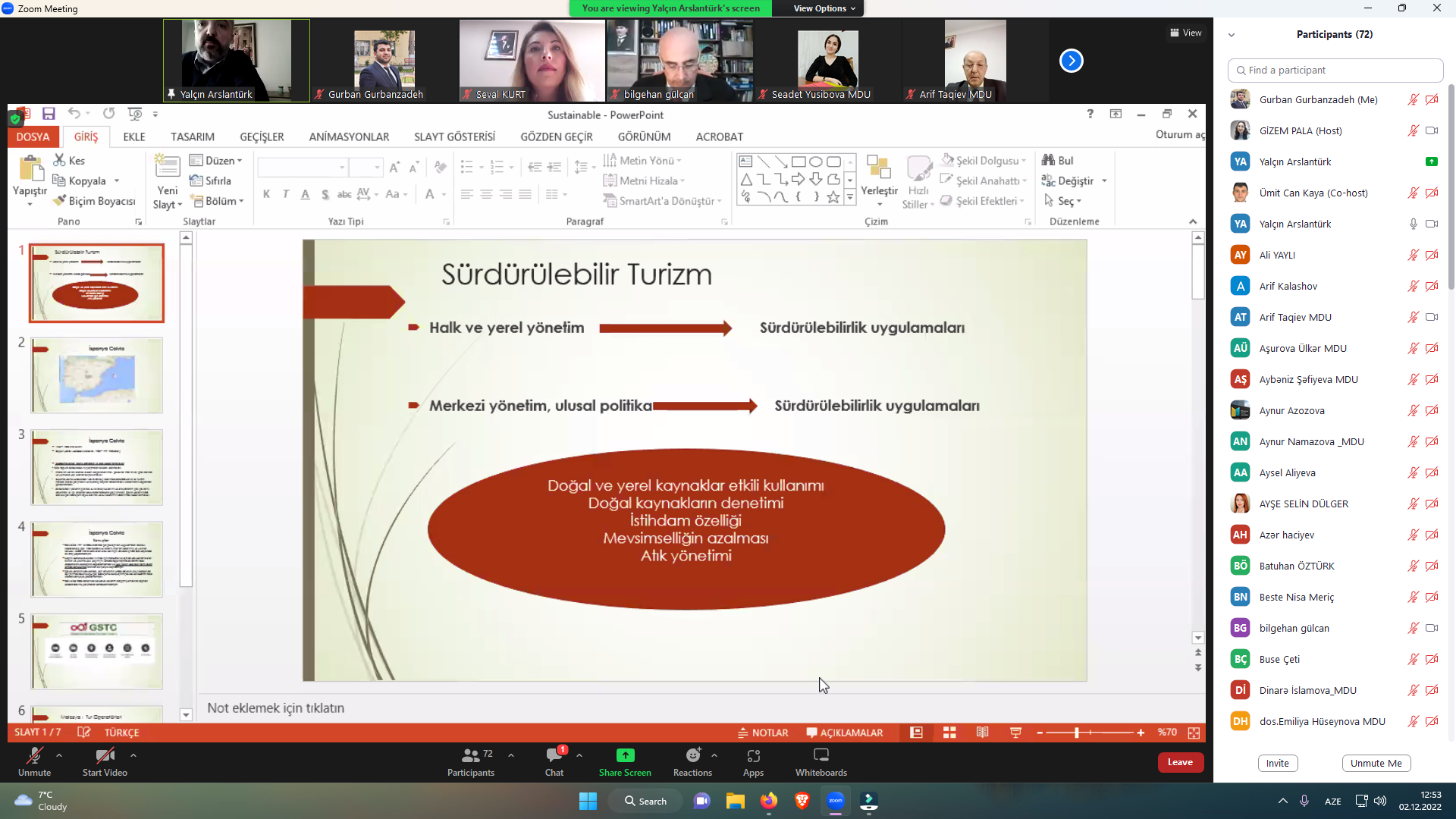The image size is (1456, 819).
Task: Click the Share Screen icon
Action: tap(625, 755)
